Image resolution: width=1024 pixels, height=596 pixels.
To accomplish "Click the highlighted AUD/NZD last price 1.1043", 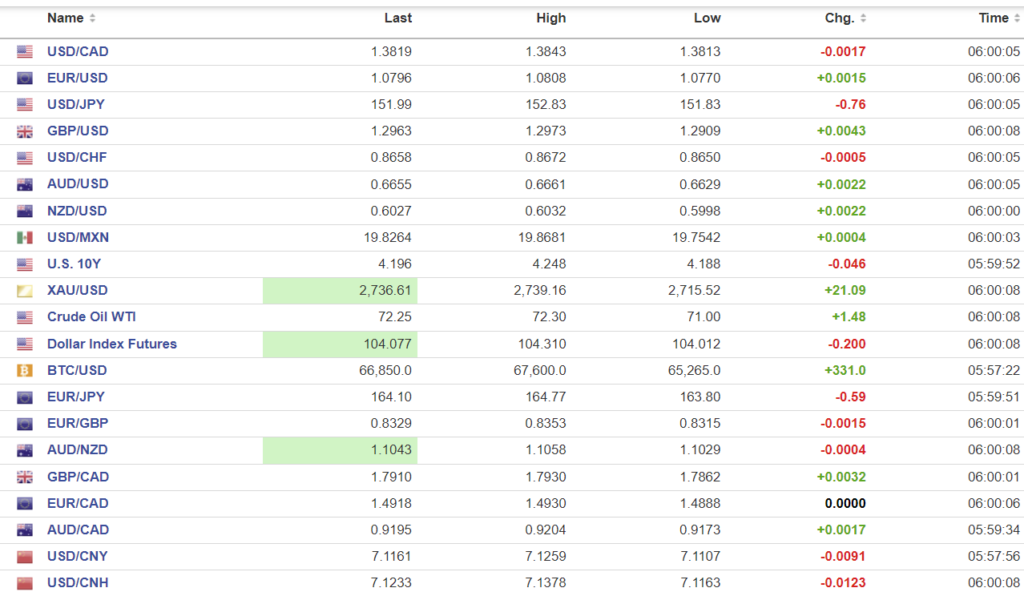I will click(340, 450).
